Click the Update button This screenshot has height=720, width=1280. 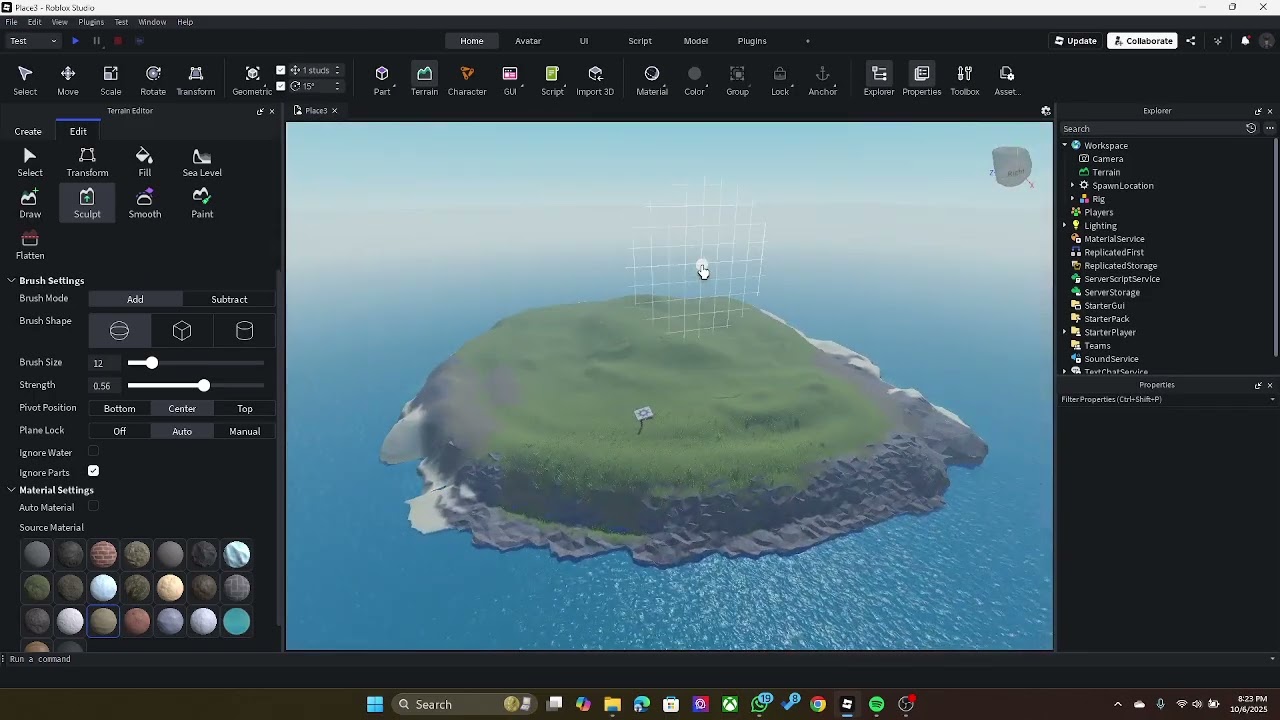[1075, 41]
